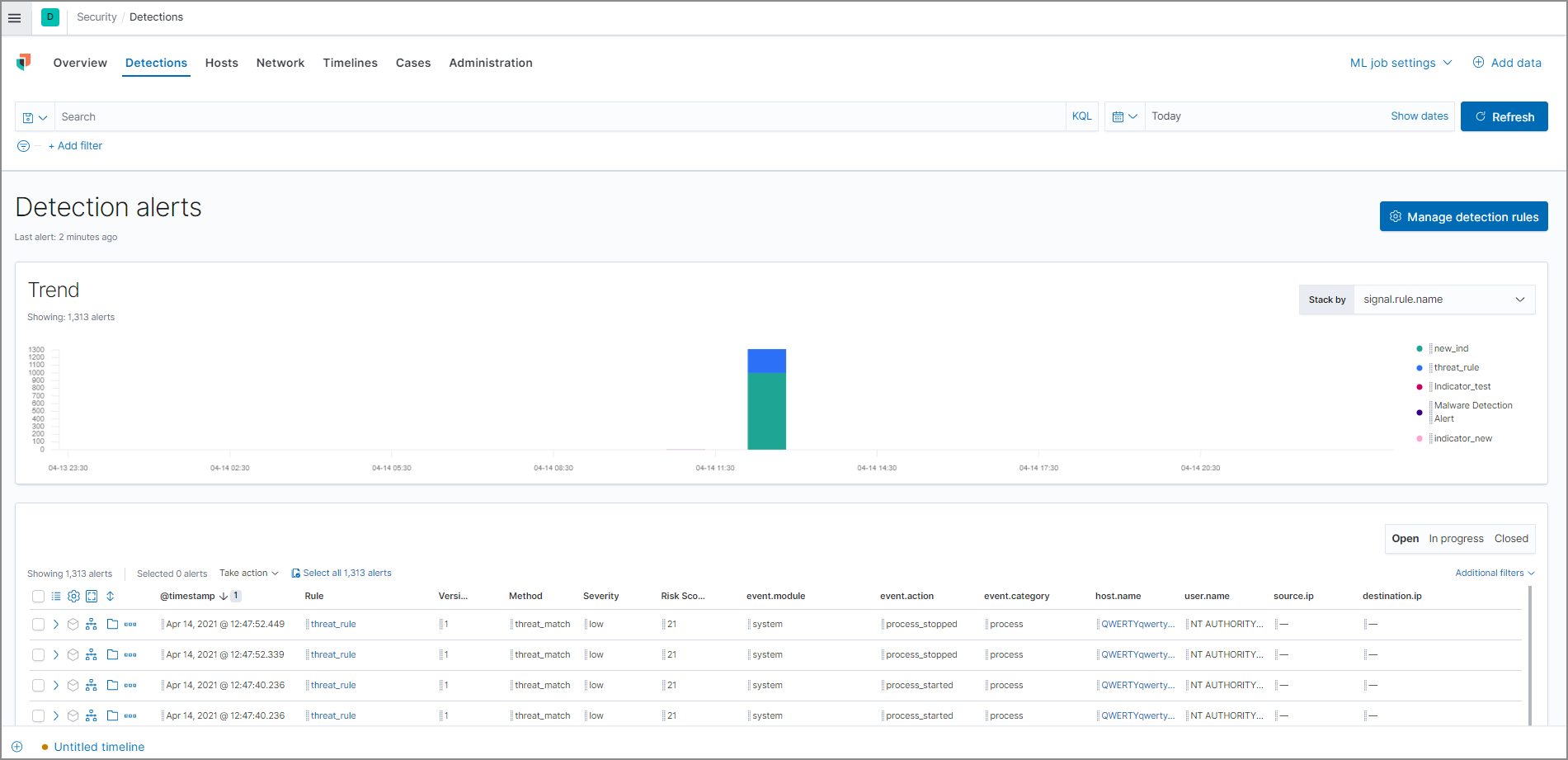
Task: Switch to the Hosts tab
Action: coord(221,63)
